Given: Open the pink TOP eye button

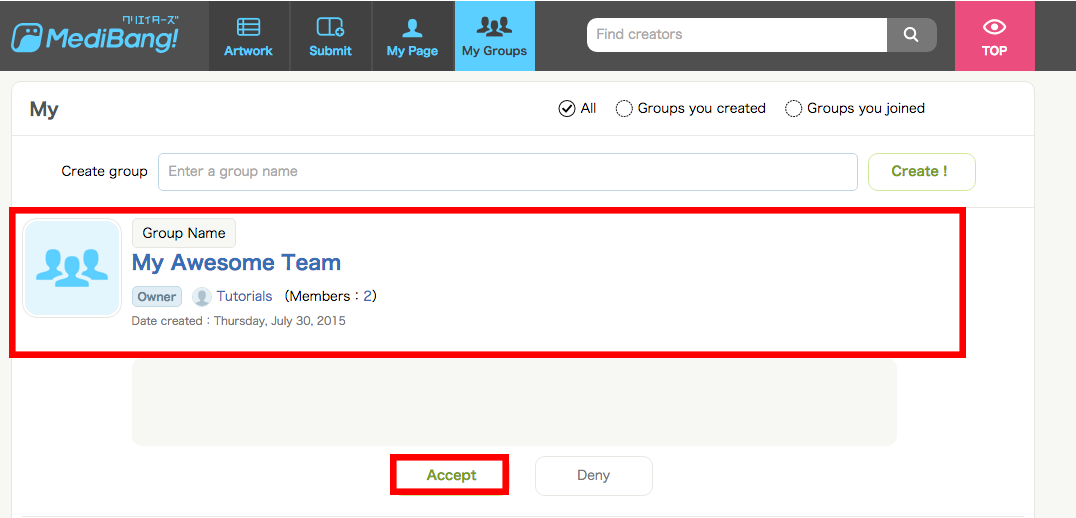Looking at the screenshot, I should point(994,36).
